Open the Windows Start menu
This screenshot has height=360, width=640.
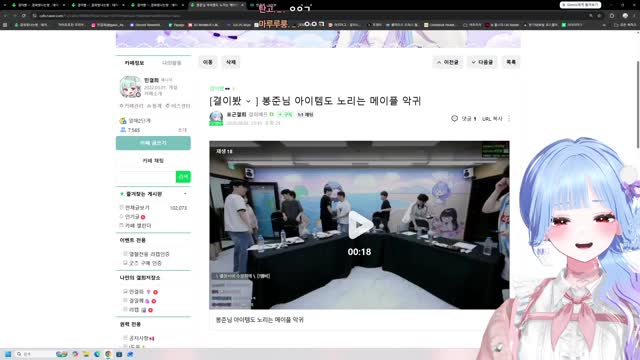click(8, 354)
